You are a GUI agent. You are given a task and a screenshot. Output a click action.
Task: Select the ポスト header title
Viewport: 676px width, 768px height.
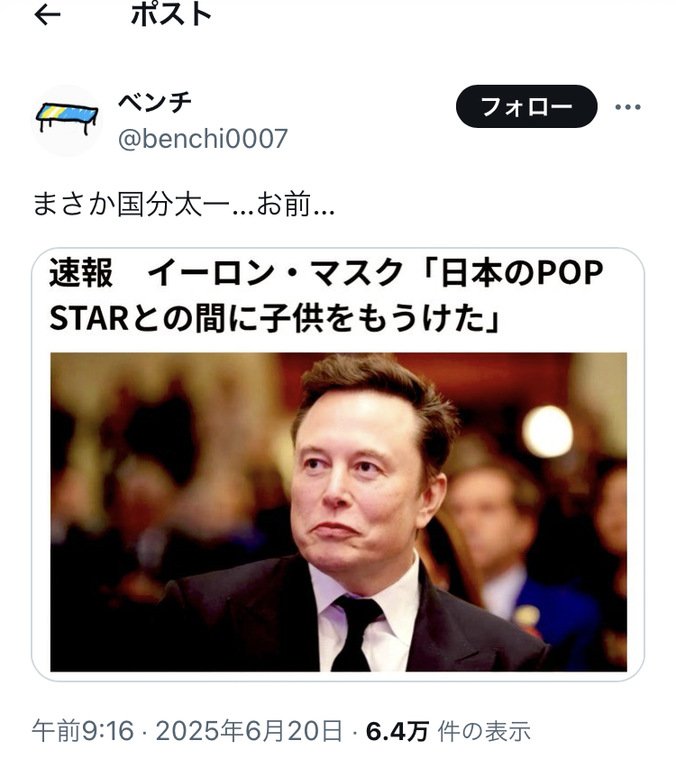point(171,14)
